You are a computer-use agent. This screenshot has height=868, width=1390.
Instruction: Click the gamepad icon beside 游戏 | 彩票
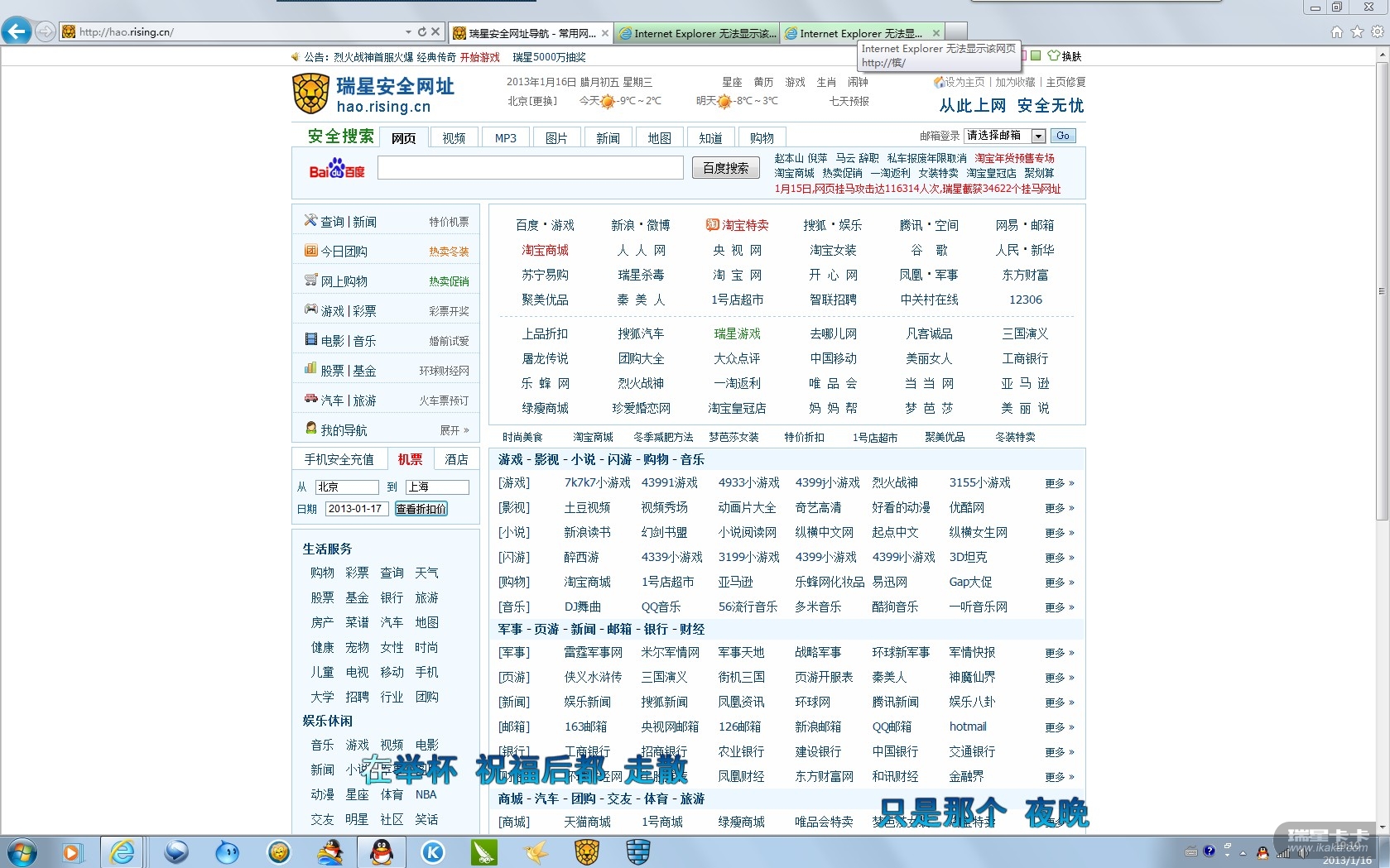310,309
